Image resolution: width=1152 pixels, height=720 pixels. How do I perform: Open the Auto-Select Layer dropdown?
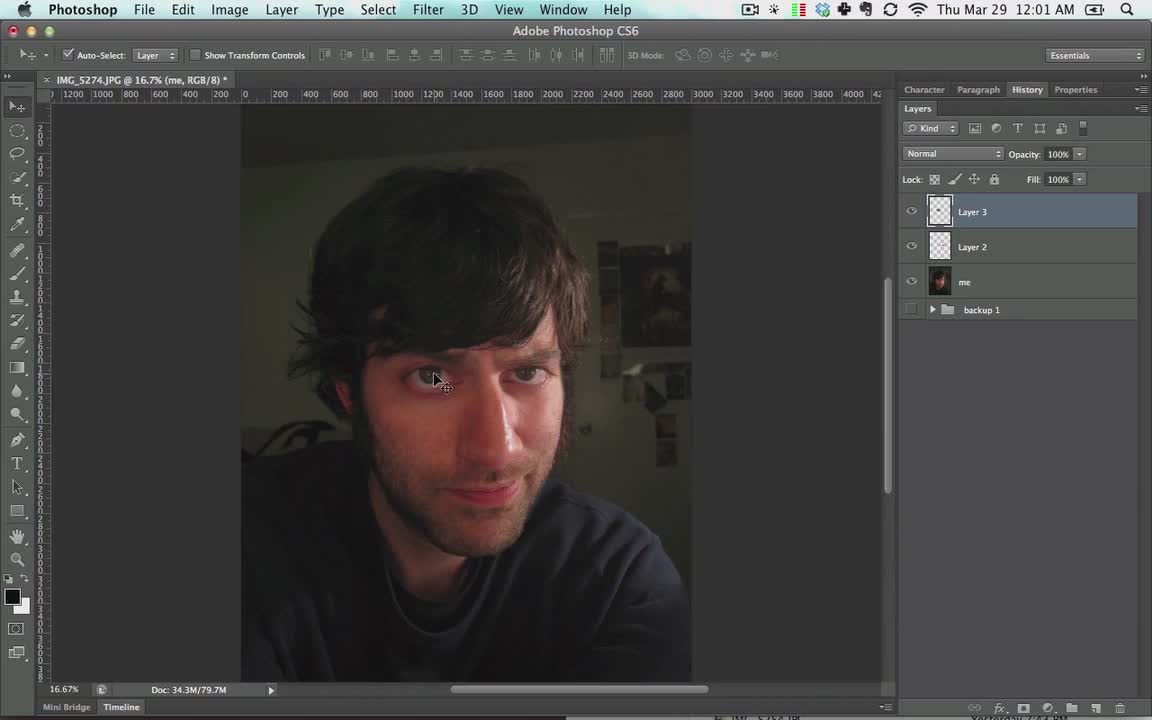pyautogui.click(x=155, y=55)
